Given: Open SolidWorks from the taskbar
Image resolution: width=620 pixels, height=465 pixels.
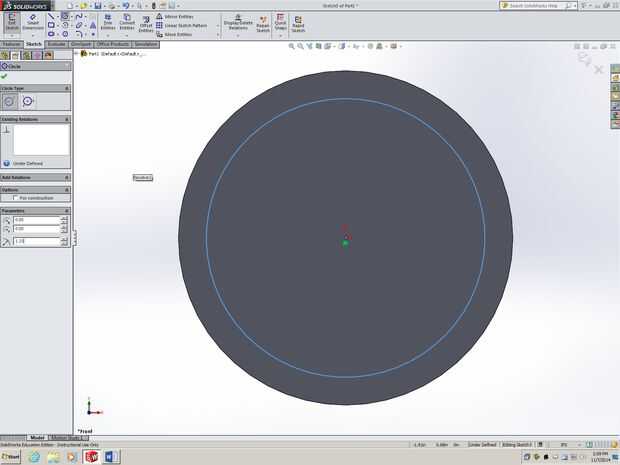Looking at the screenshot, I should click(92, 457).
